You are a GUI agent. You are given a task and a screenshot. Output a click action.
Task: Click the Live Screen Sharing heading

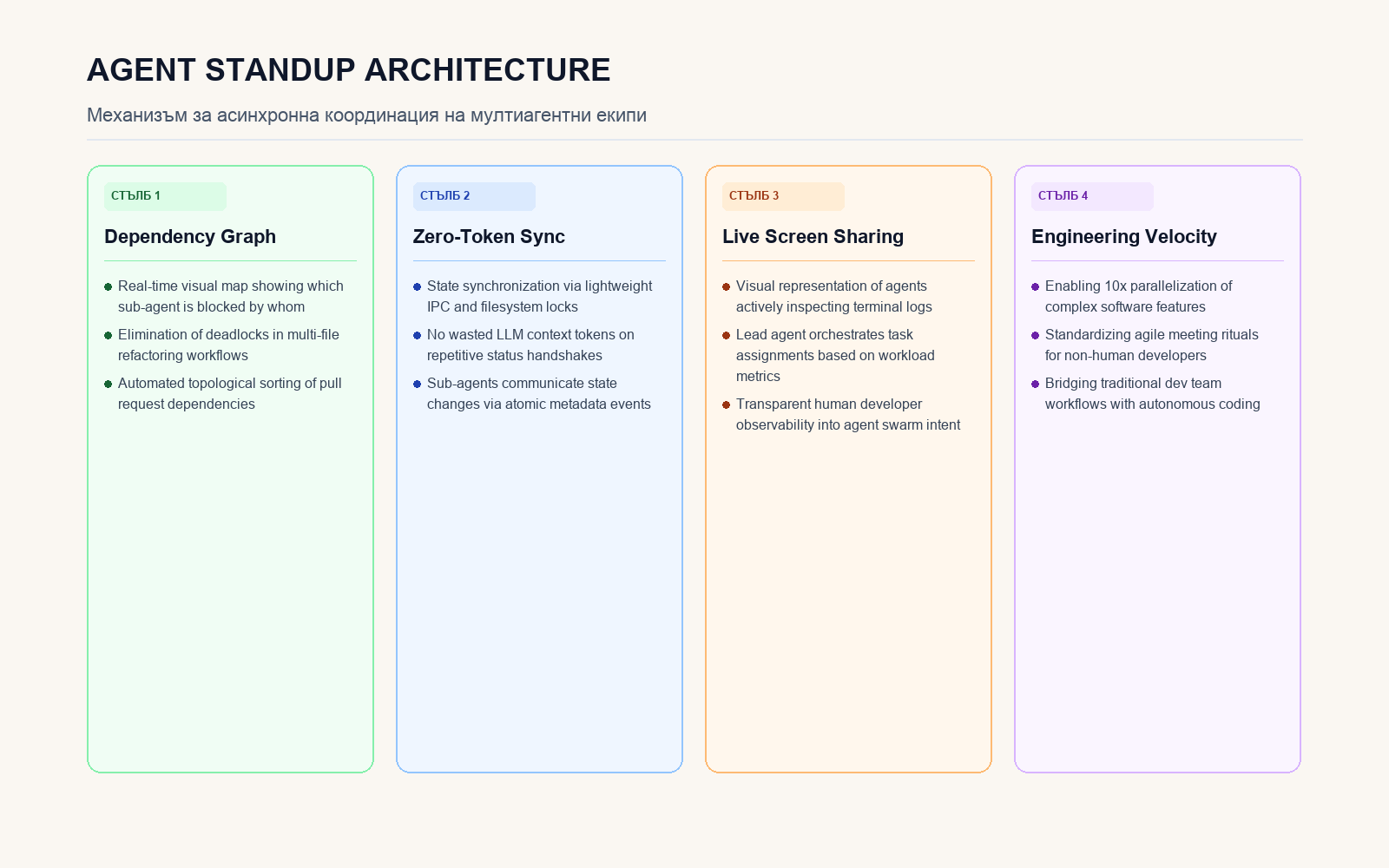[x=813, y=236]
